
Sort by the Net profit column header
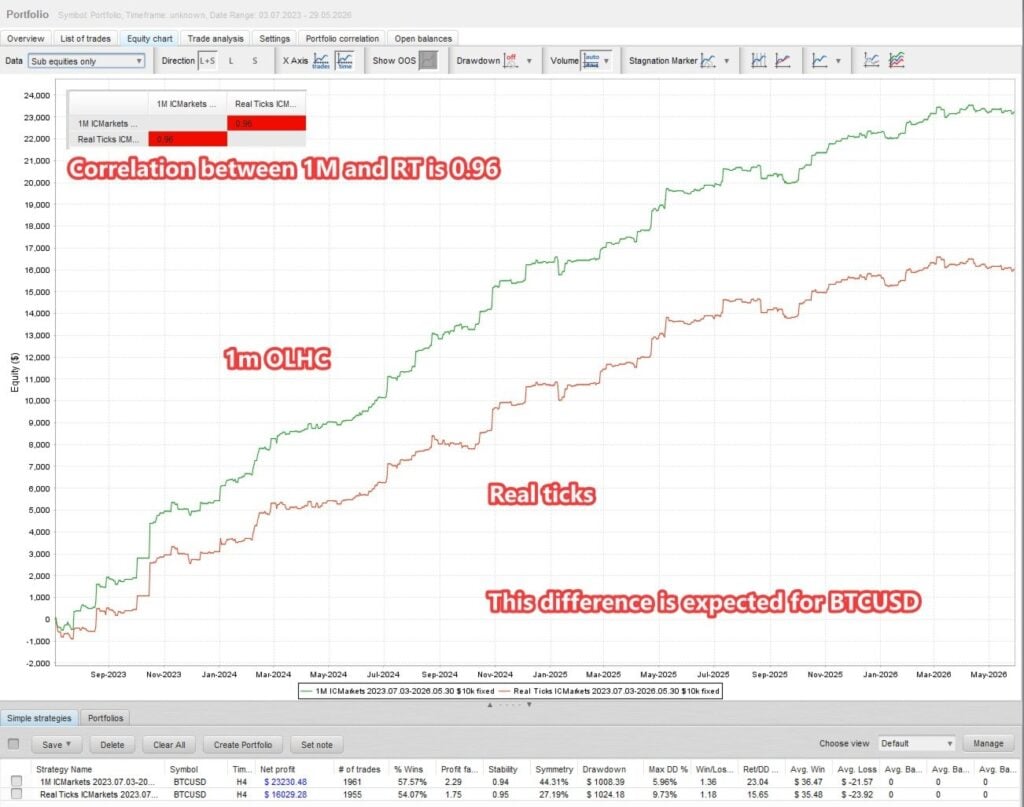(x=277, y=769)
